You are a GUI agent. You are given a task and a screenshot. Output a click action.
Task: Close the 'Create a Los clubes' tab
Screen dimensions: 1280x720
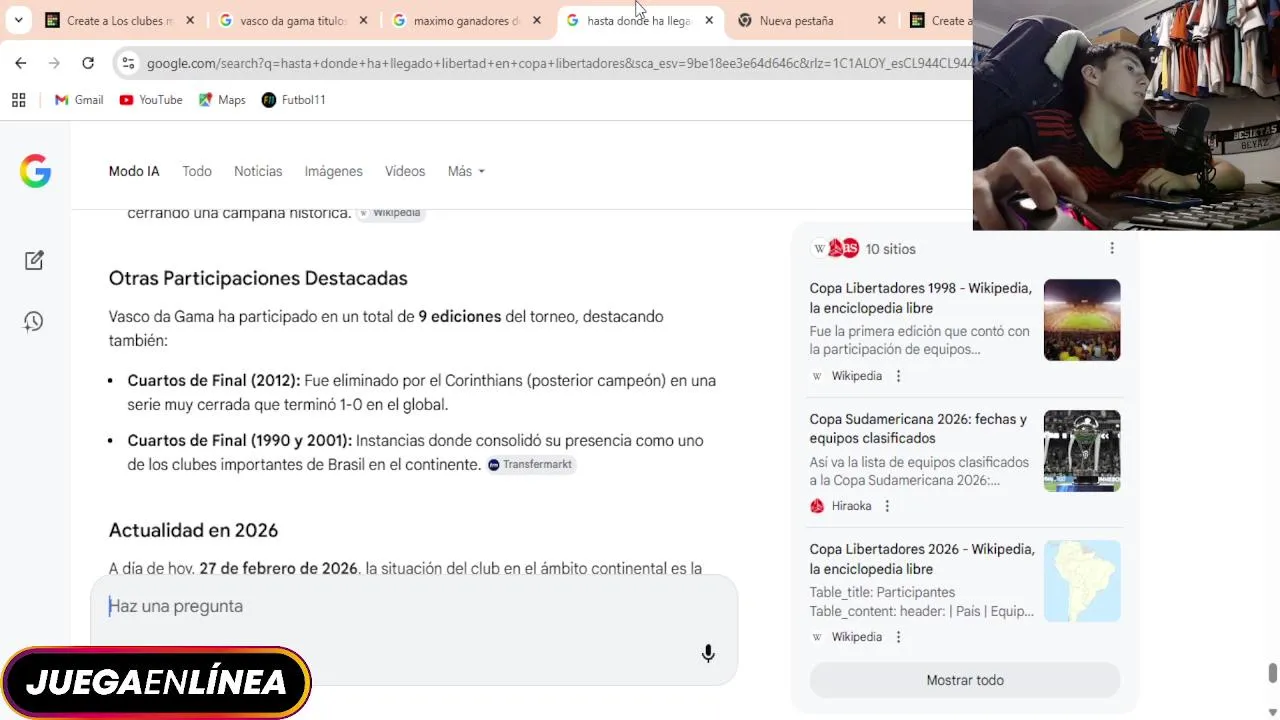(x=190, y=20)
